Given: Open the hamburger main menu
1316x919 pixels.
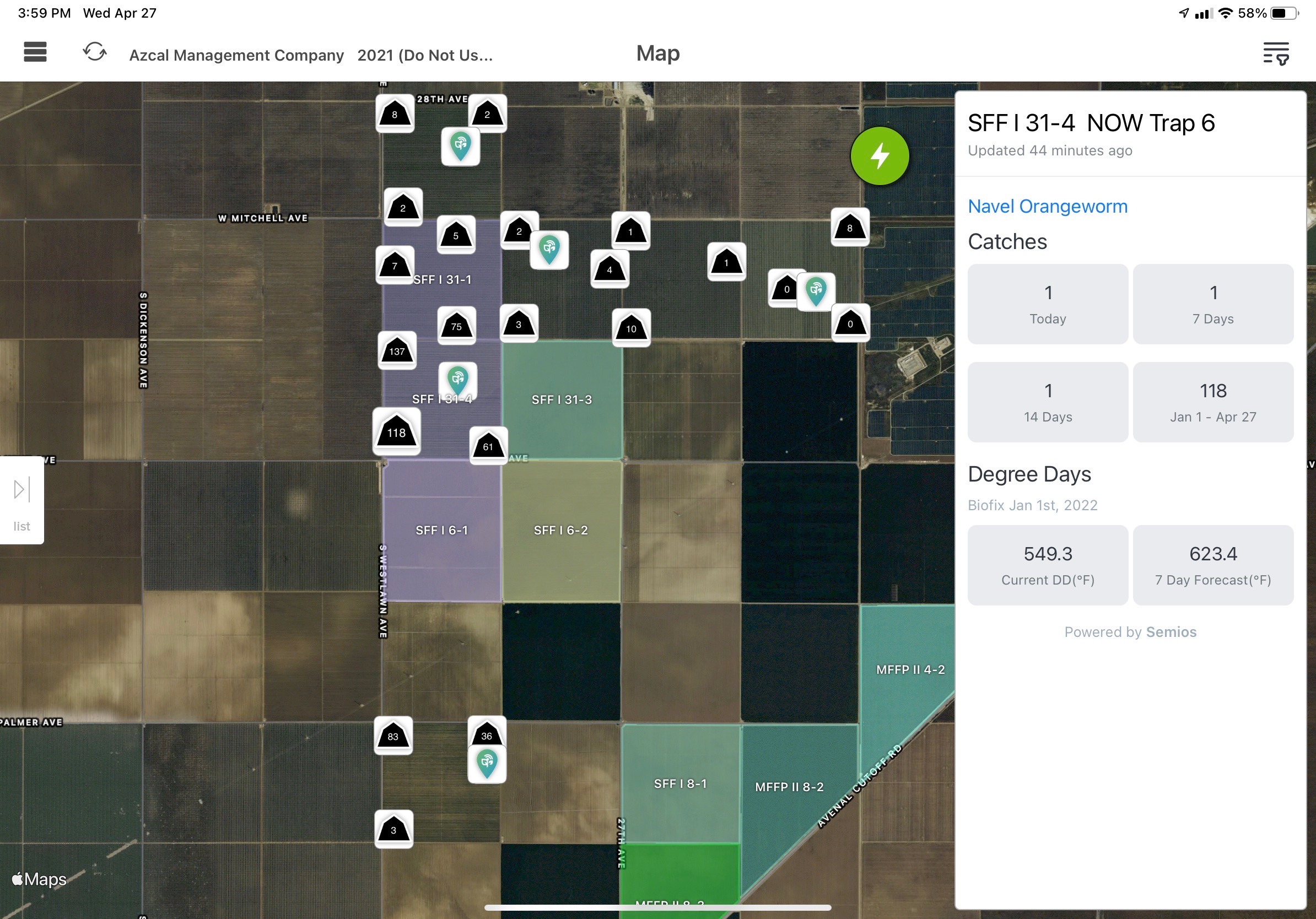Looking at the screenshot, I should 35,52.
